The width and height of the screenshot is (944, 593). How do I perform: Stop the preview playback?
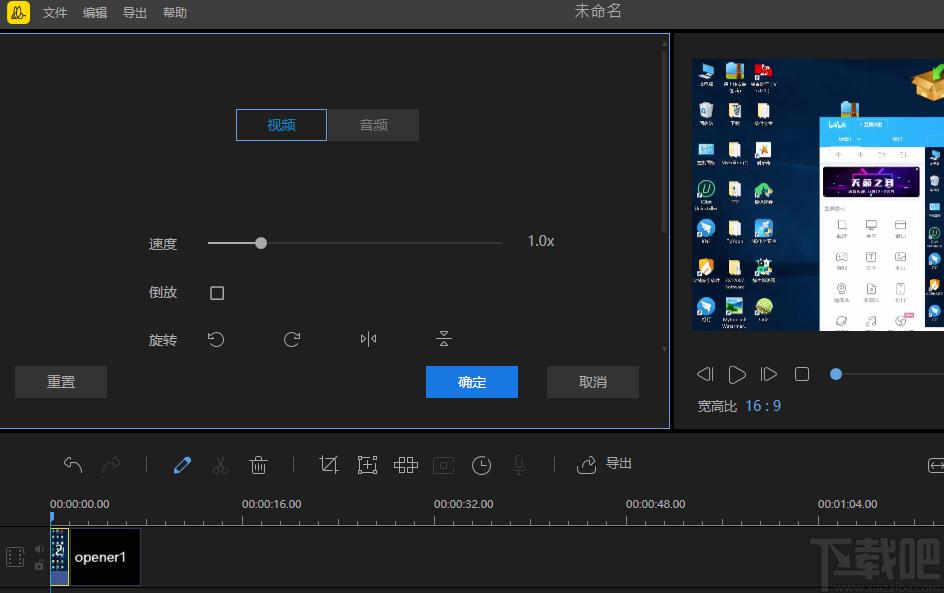[x=802, y=374]
